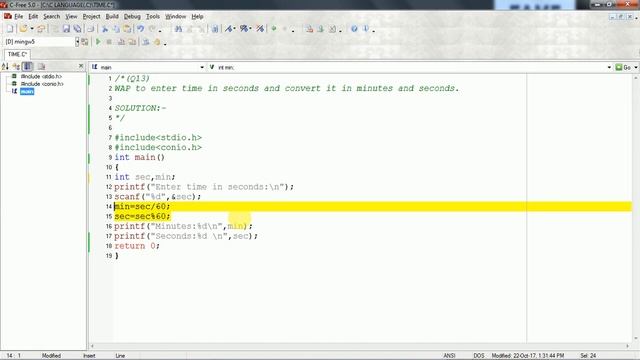Click the sort alphabetically icon in symbol panel
The width and height of the screenshot is (640, 360).
pyautogui.click(x=5, y=66)
